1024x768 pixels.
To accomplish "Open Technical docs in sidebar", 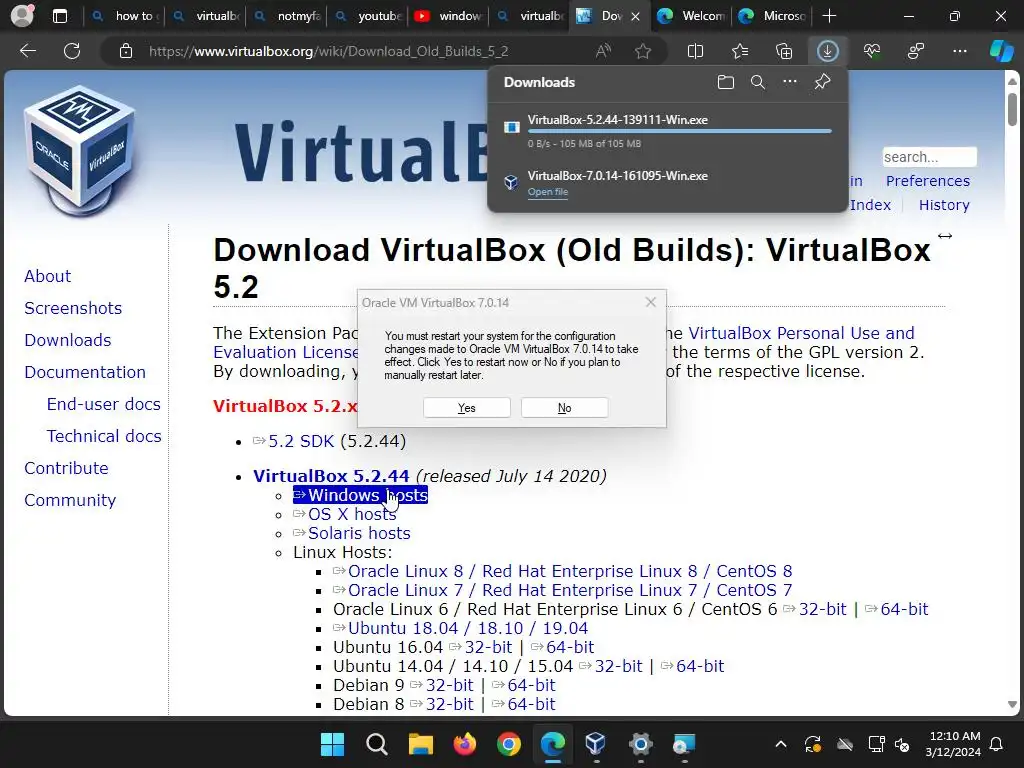I will click(104, 436).
